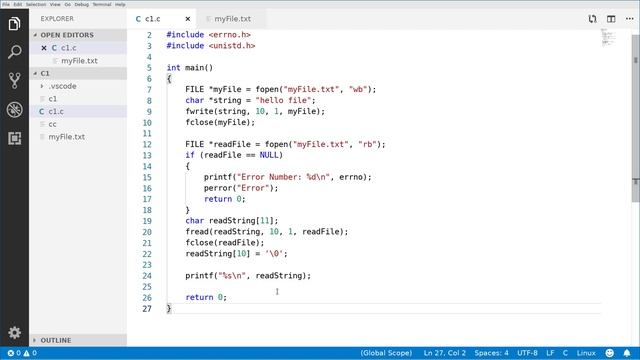Select myFile.txt in Open Editors
Viewport: 640px width, 360px height.
coord(78,61)
